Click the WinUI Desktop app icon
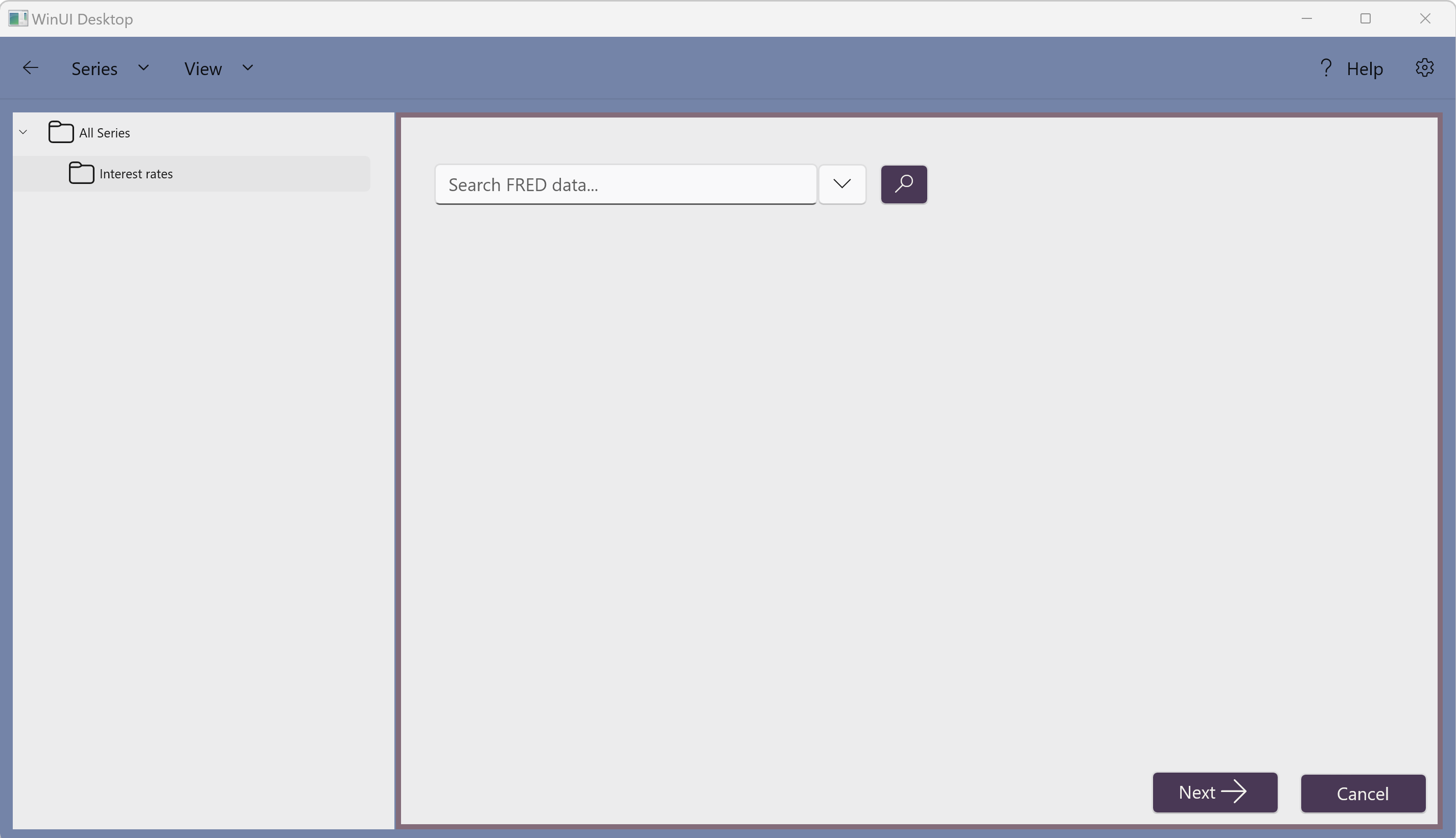 point(17,18)
